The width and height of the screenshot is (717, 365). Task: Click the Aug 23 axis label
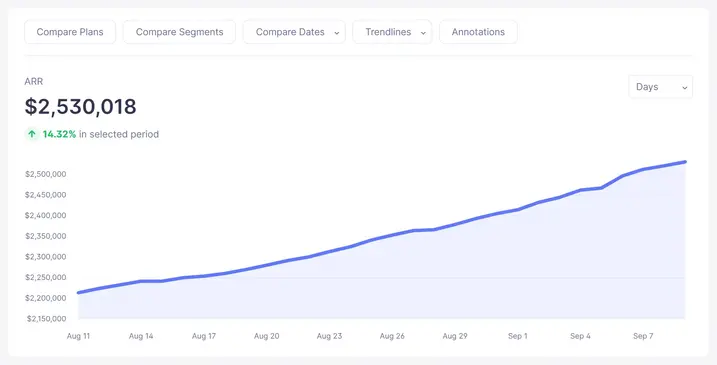tap(329, 336)
